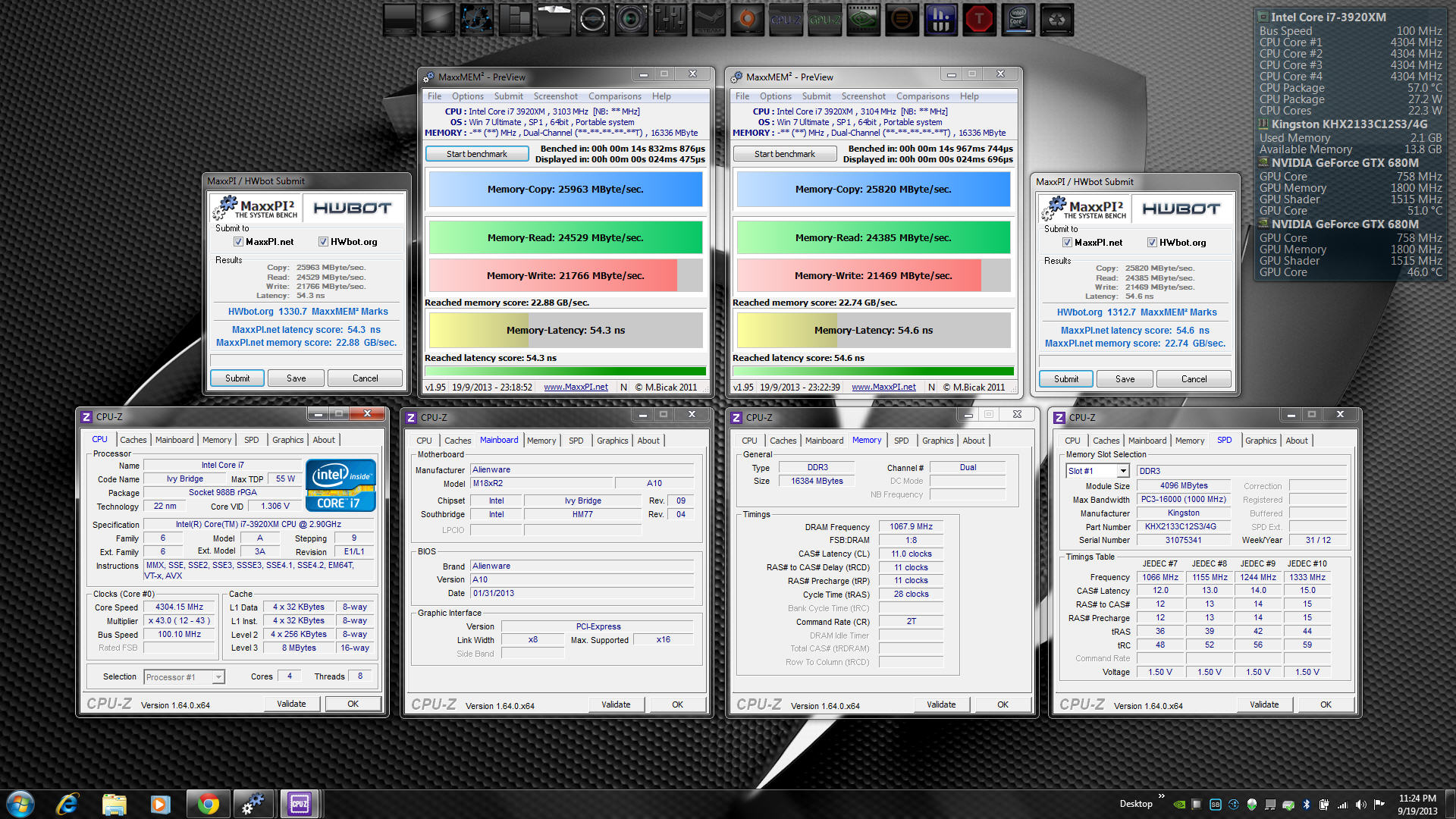
Task: Select SPD tab in Memory CPU-Z window
Action: tap(901, 441)
